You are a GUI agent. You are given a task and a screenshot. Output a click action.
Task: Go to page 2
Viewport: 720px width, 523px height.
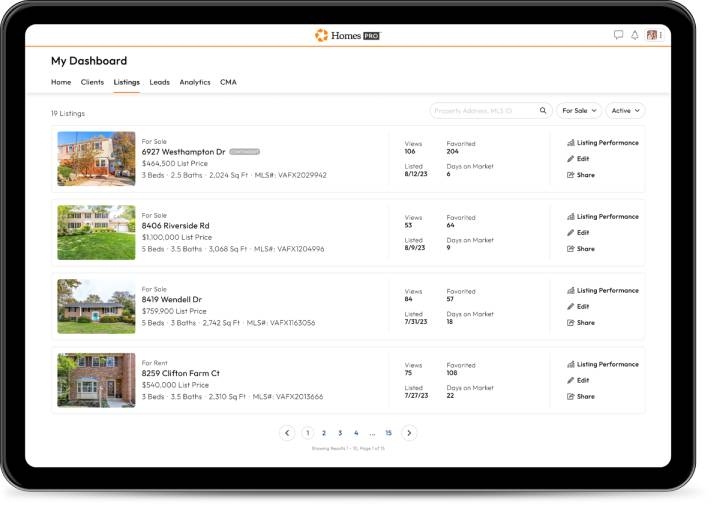click(x=324, y=433)
